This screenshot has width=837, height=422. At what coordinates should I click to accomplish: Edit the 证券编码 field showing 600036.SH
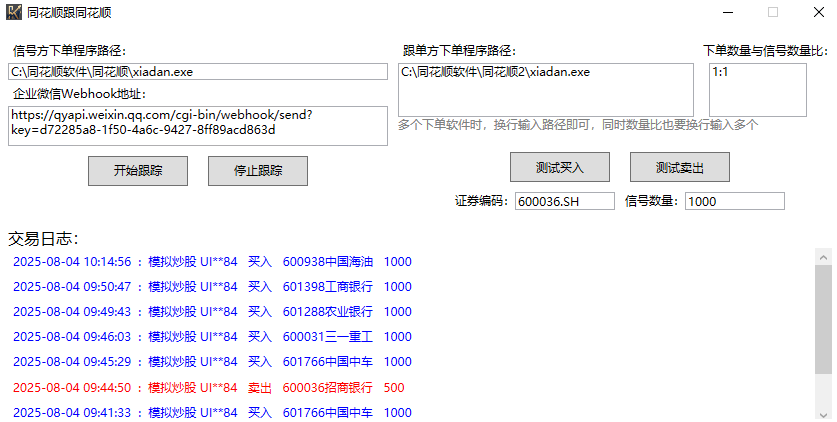tap(565, 201)
